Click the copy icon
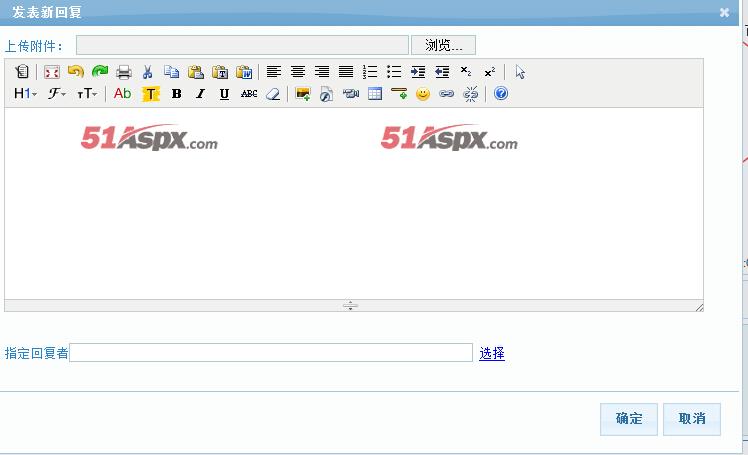This screenshot has height=455, width=748. 172,72
